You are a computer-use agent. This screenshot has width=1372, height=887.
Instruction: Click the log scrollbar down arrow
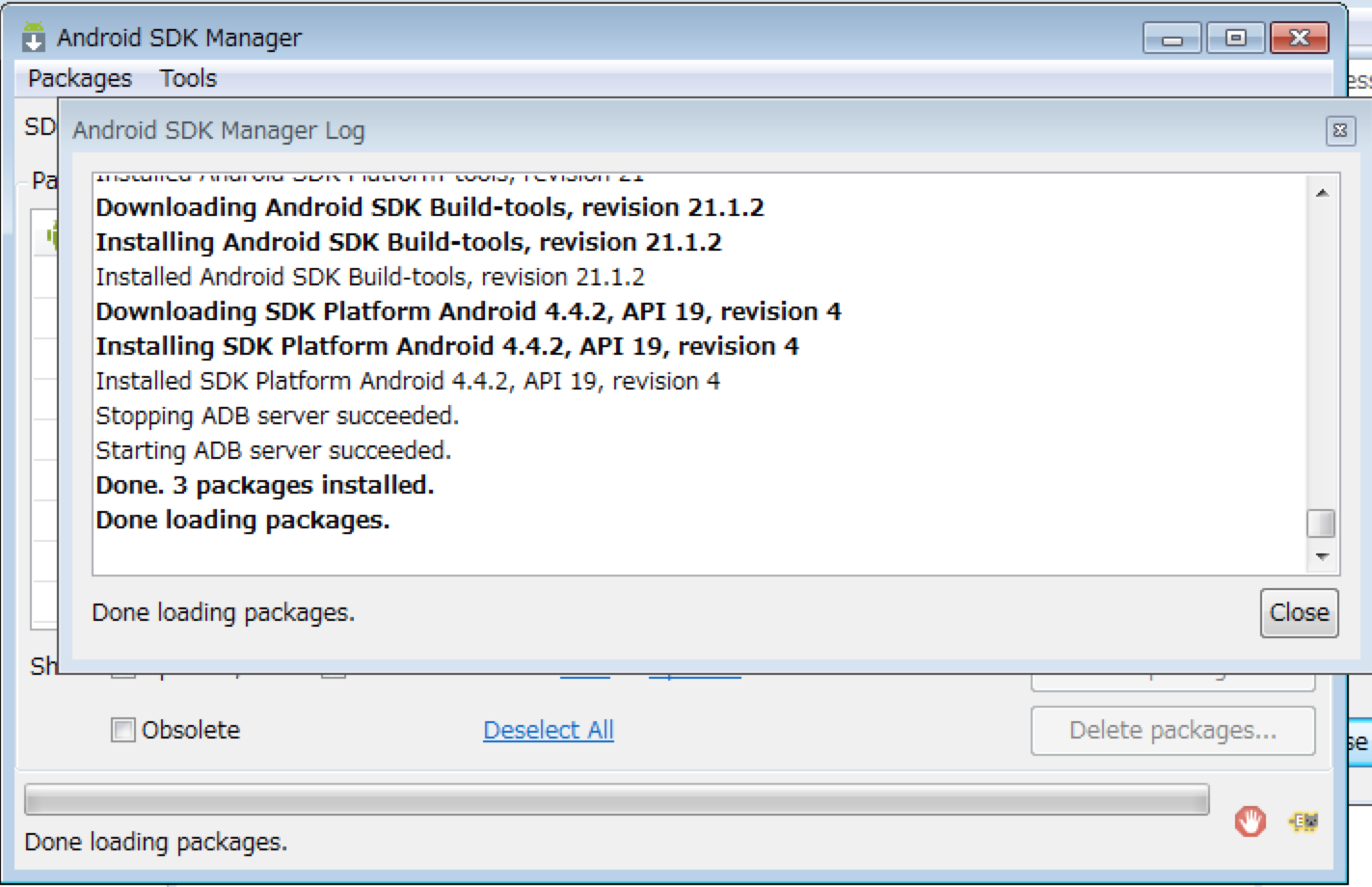click(x=1322, y=556)
